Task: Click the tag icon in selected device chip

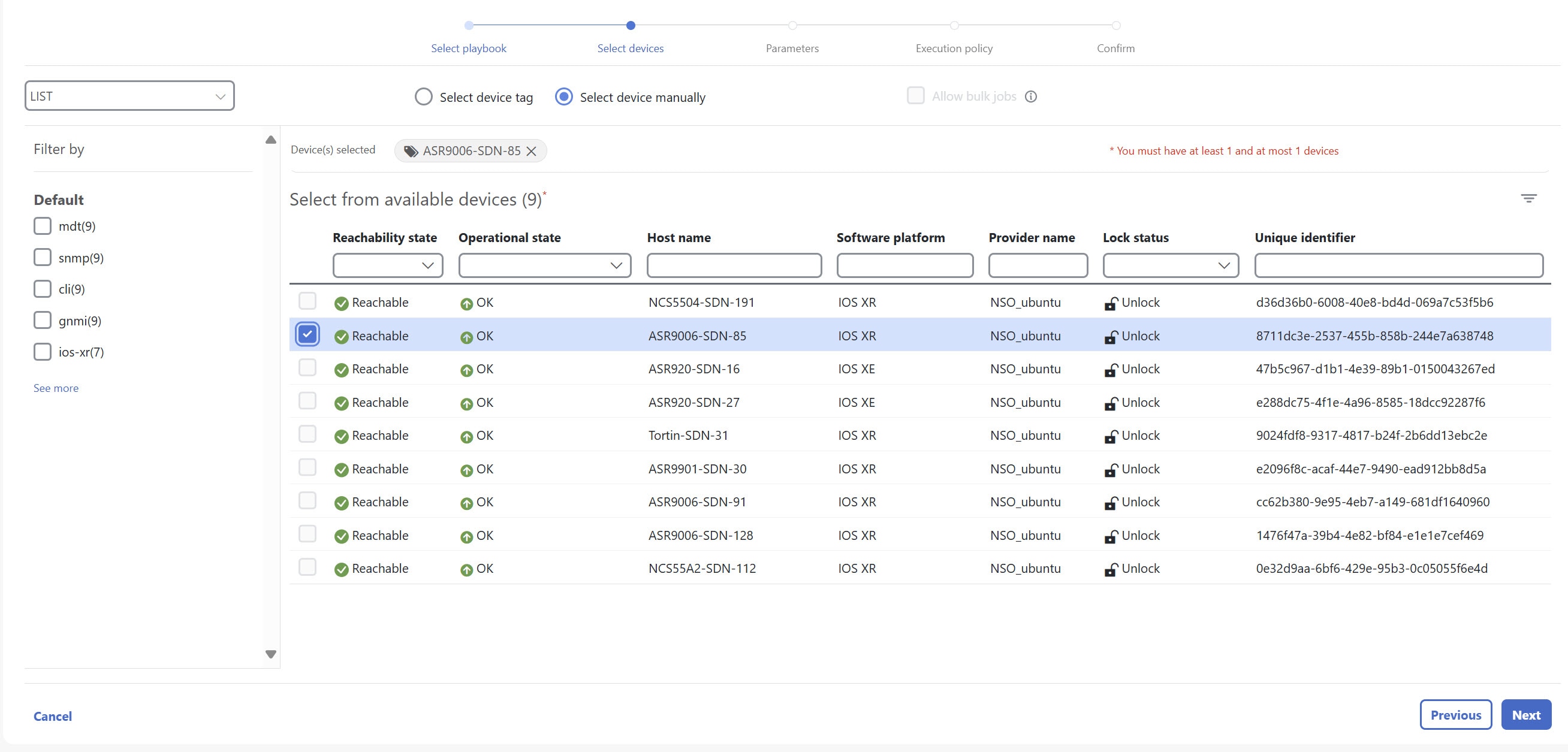Action: click(x=411, y=151)
